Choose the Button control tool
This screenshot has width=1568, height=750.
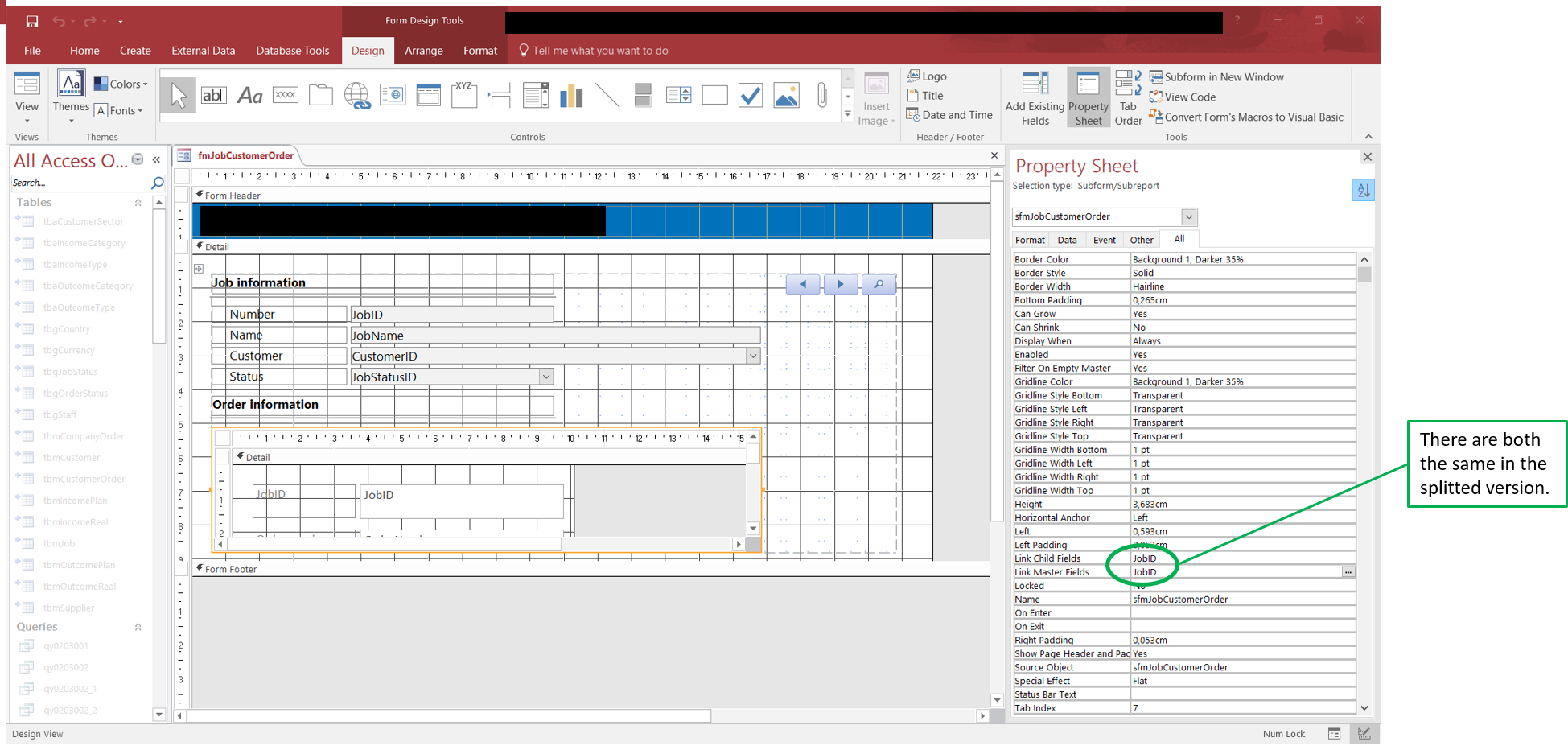286,96
